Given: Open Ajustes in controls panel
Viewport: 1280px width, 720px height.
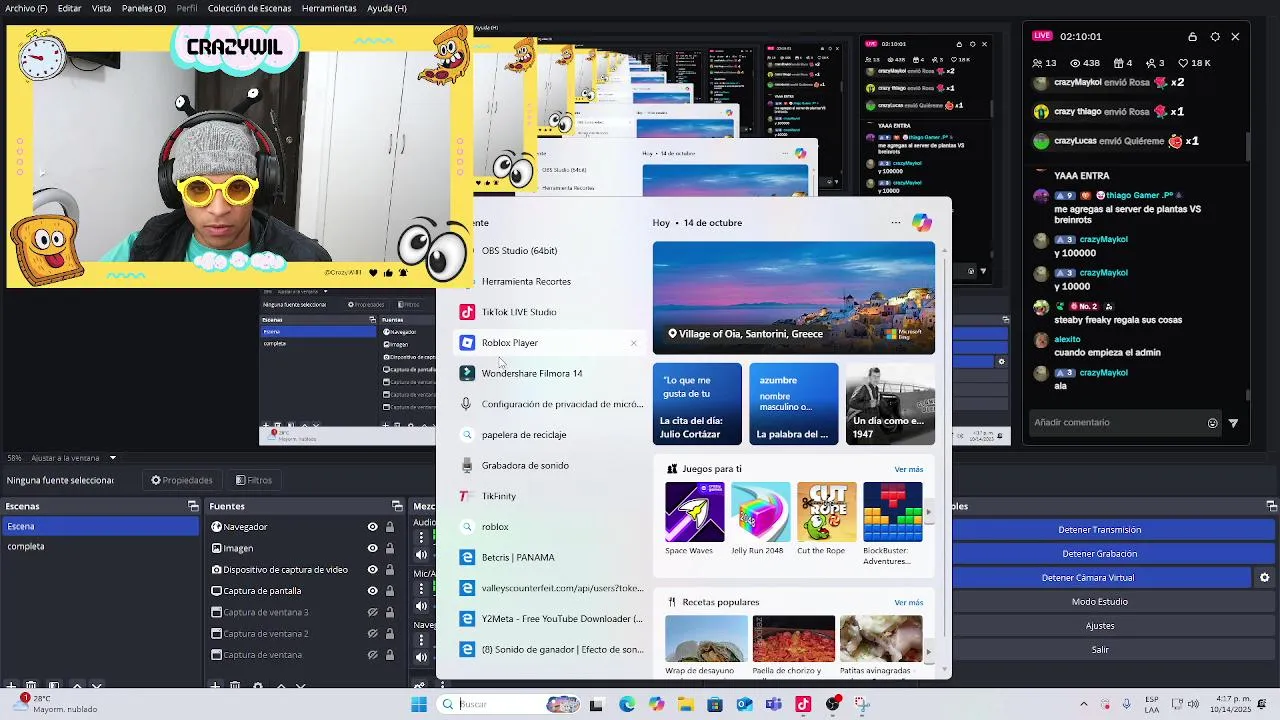Looking at the screenshot, I should pyautogui.click(x=1100, y=626).
